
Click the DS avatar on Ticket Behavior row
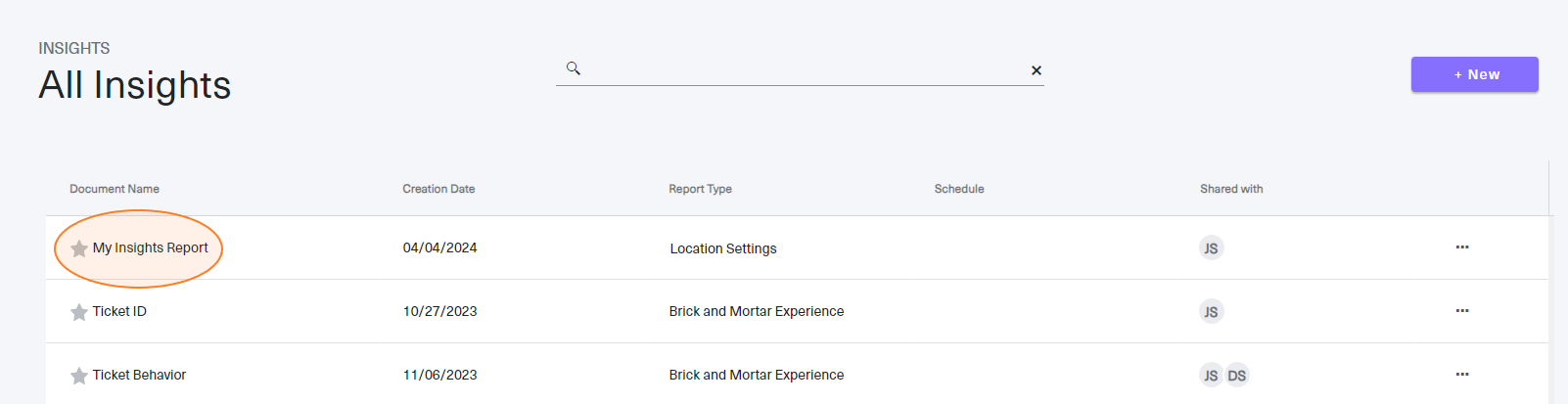coord(1237,376)
